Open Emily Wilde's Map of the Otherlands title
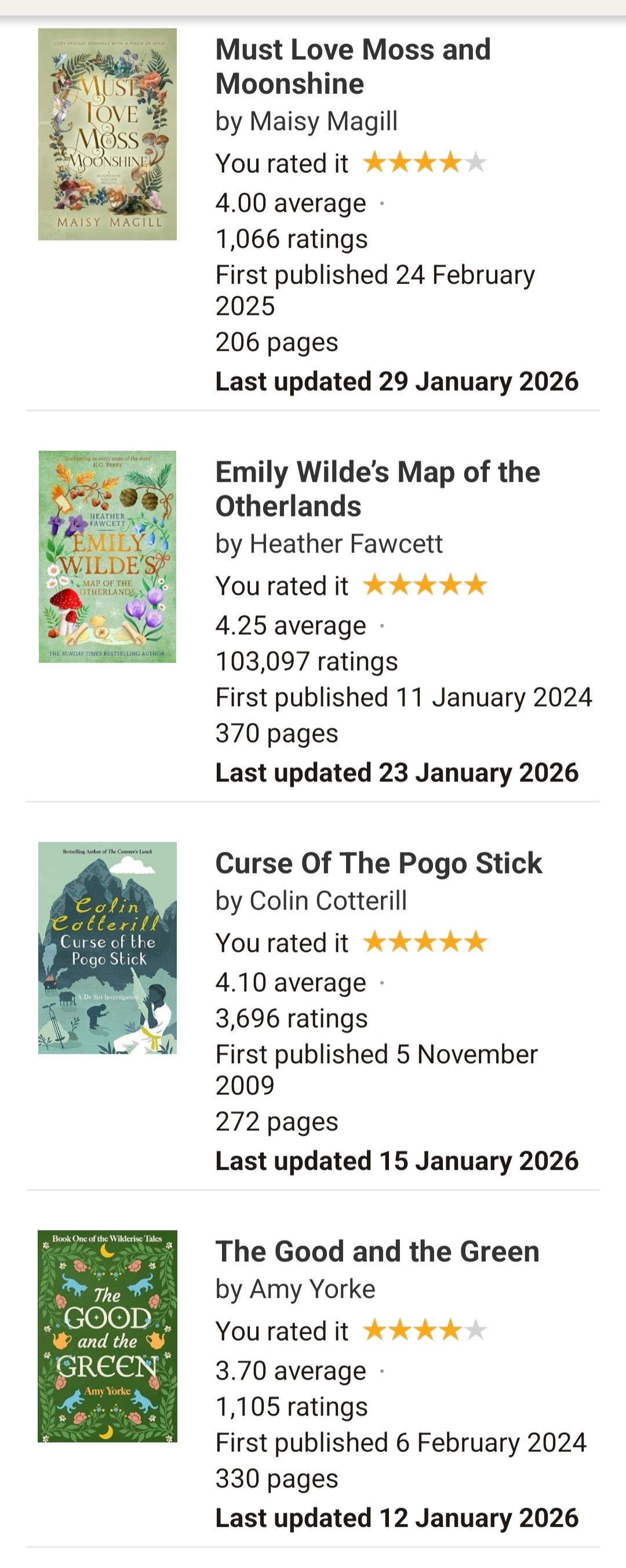The image size is (626, 1568). point(377,489)
